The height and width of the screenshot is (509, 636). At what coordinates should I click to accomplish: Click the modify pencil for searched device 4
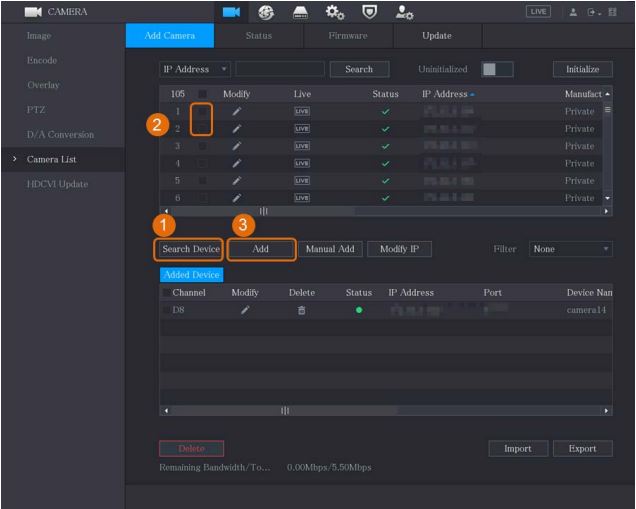coord(237,163)
